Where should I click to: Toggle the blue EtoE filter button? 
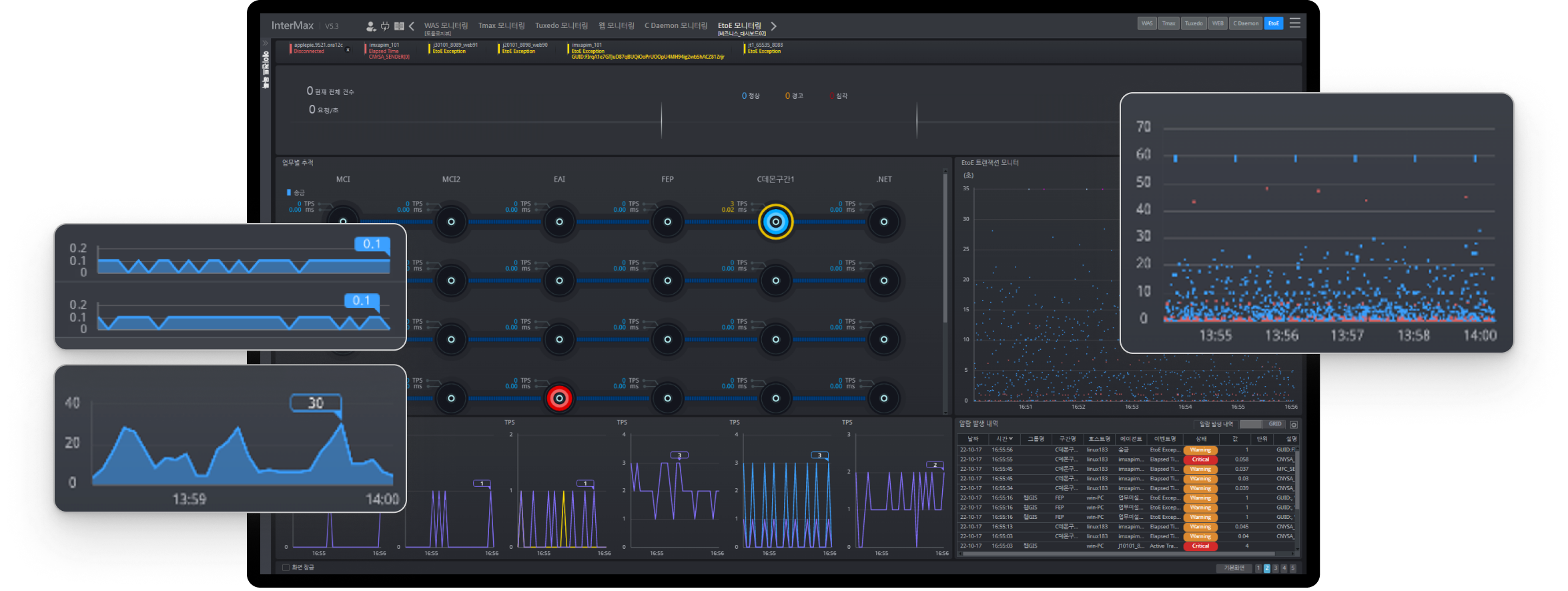click(1274, 23)
